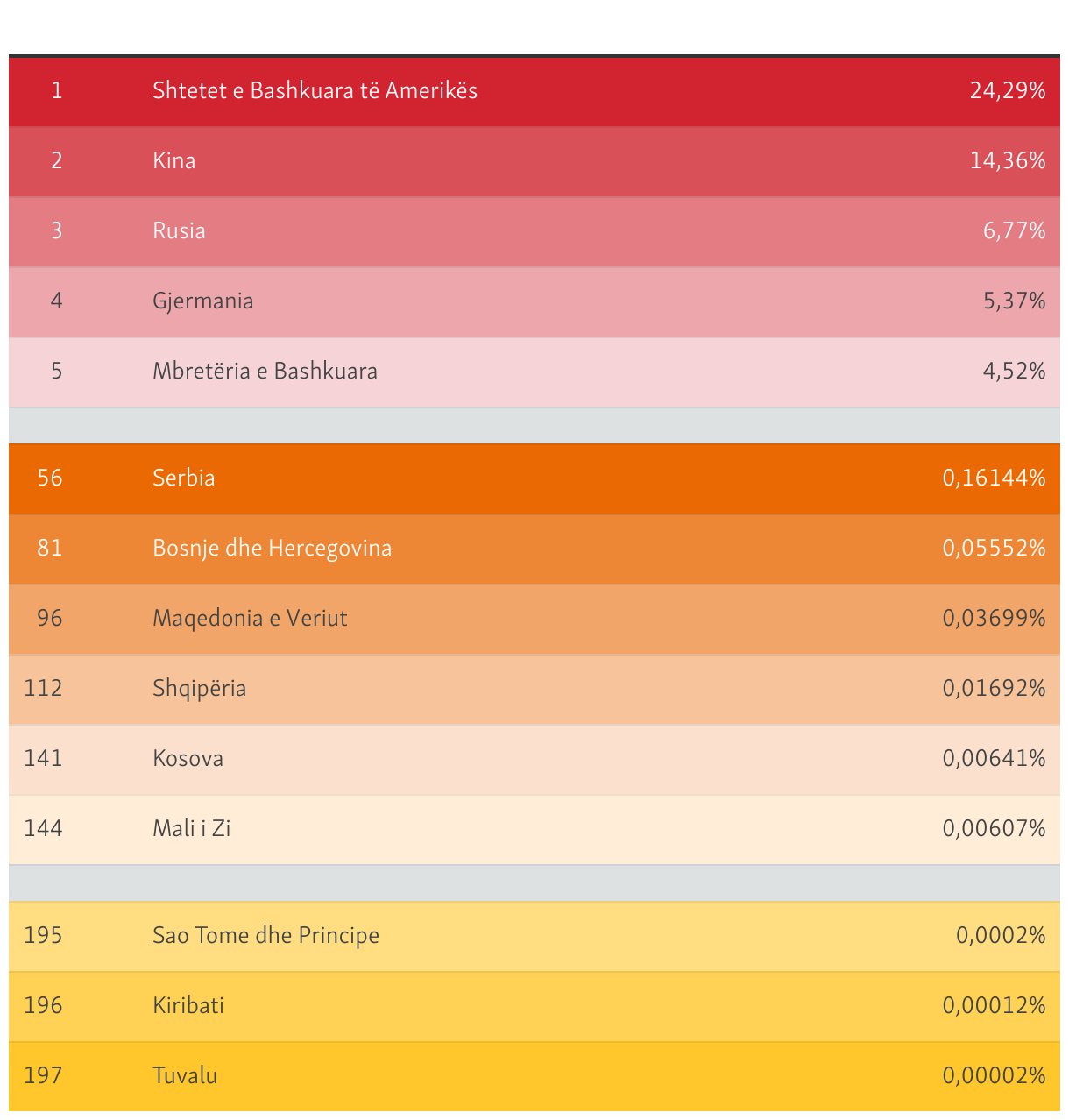Viewport: 1069px width, 1120px height.
Task: Select the 14,36% value for Kina
Action: click(x=1007, y=160)
